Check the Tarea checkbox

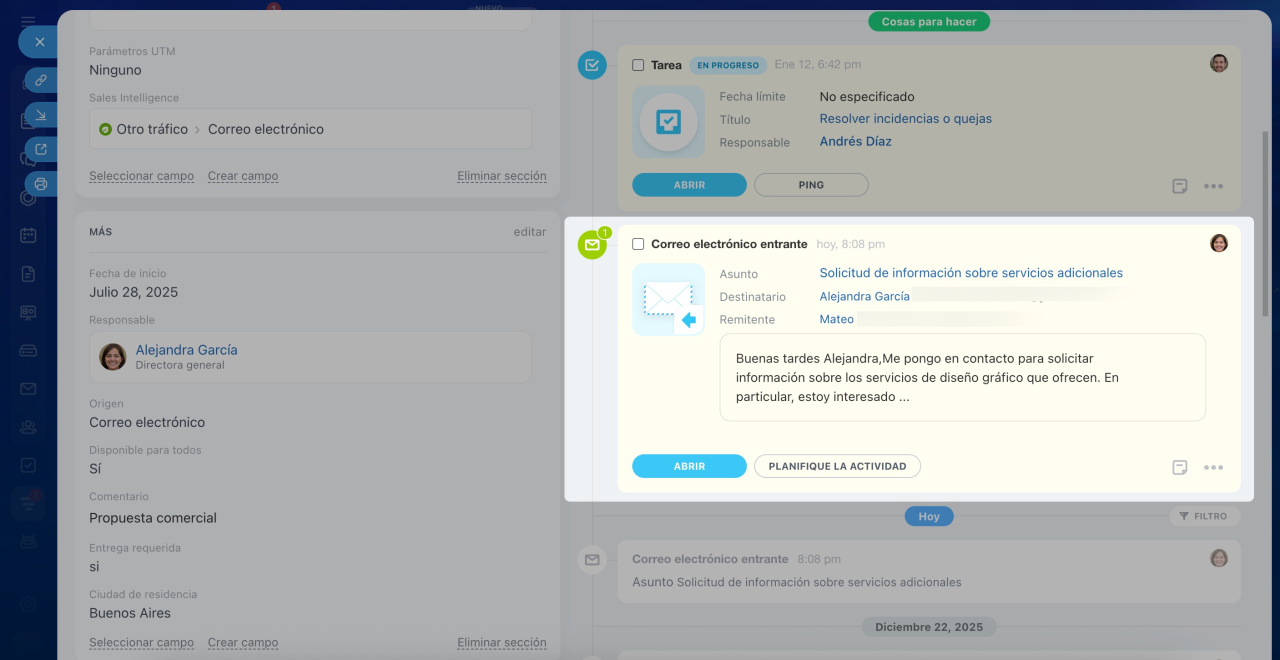coord(638,65)
